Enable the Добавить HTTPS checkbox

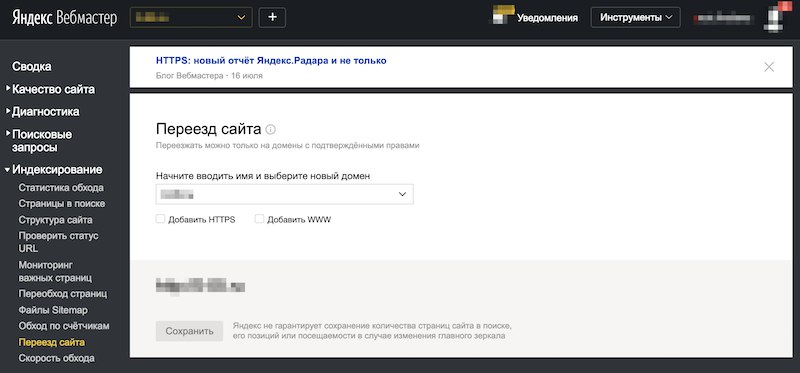pyautogui.click(x=160, y=219)
